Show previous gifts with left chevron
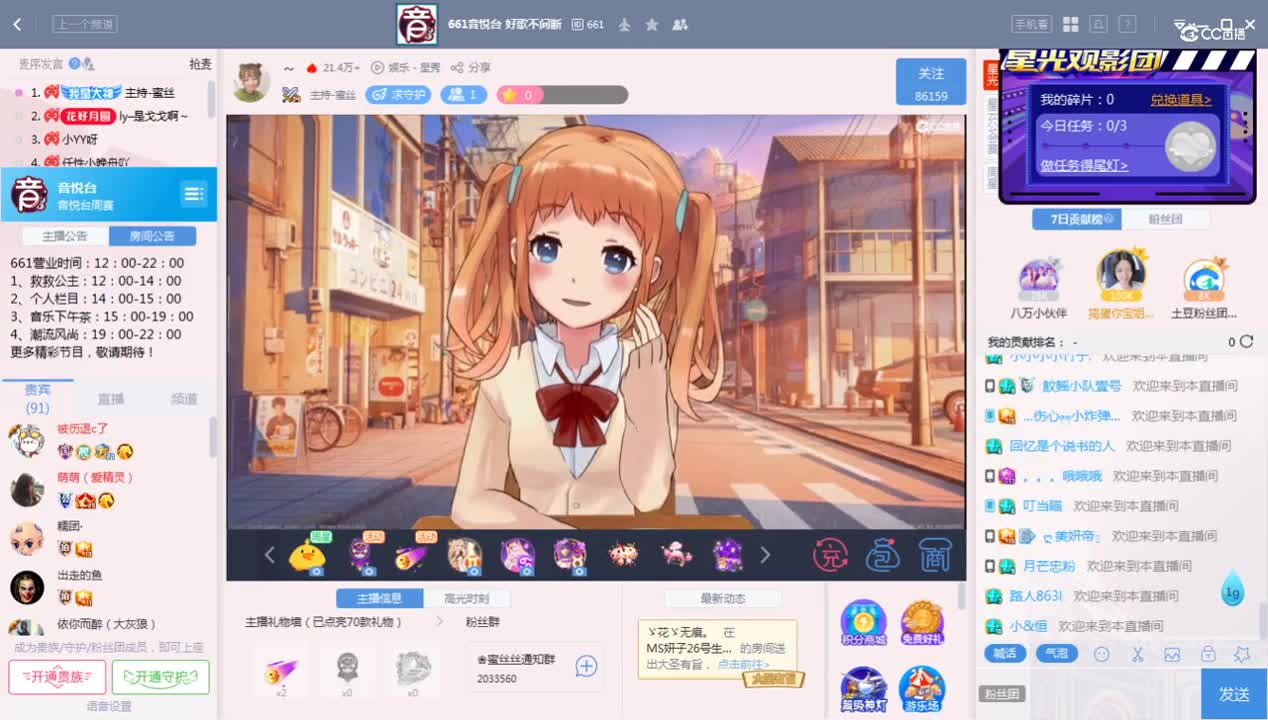 [269, 555]
